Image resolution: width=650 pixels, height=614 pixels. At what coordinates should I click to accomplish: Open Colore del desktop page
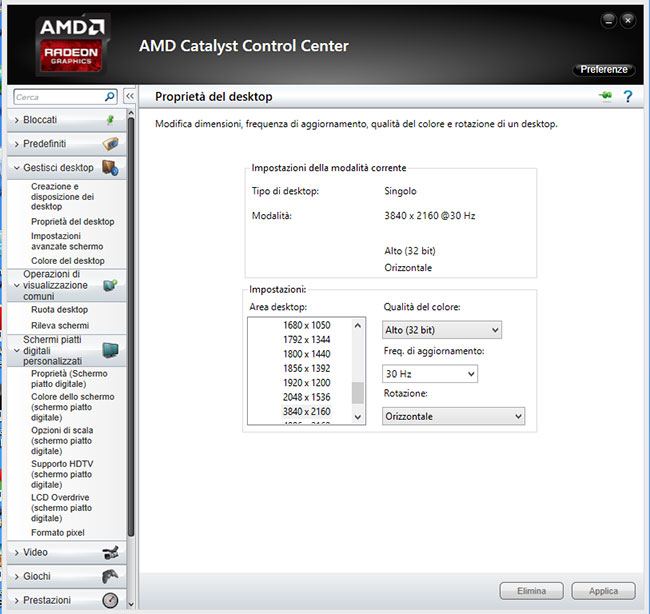(68, 261)
